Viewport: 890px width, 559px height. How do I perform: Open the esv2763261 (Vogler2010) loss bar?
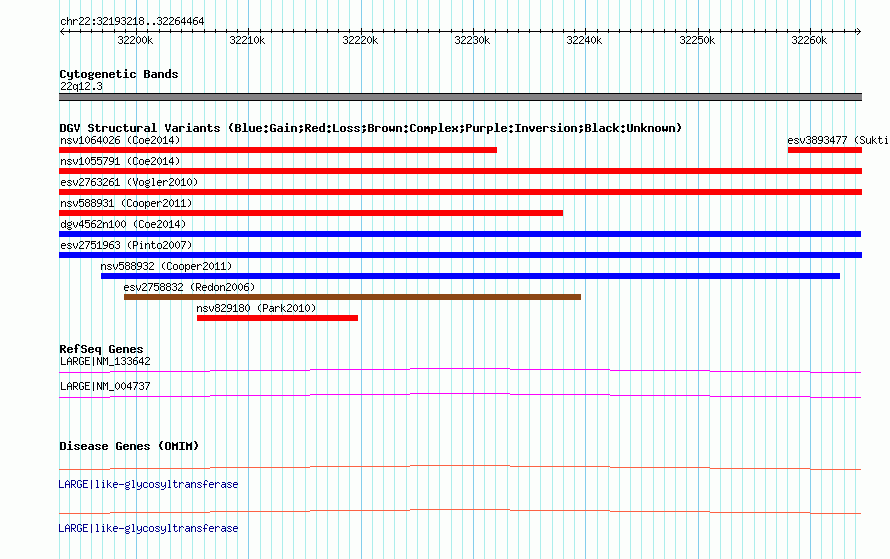click(x=460, y=192)
